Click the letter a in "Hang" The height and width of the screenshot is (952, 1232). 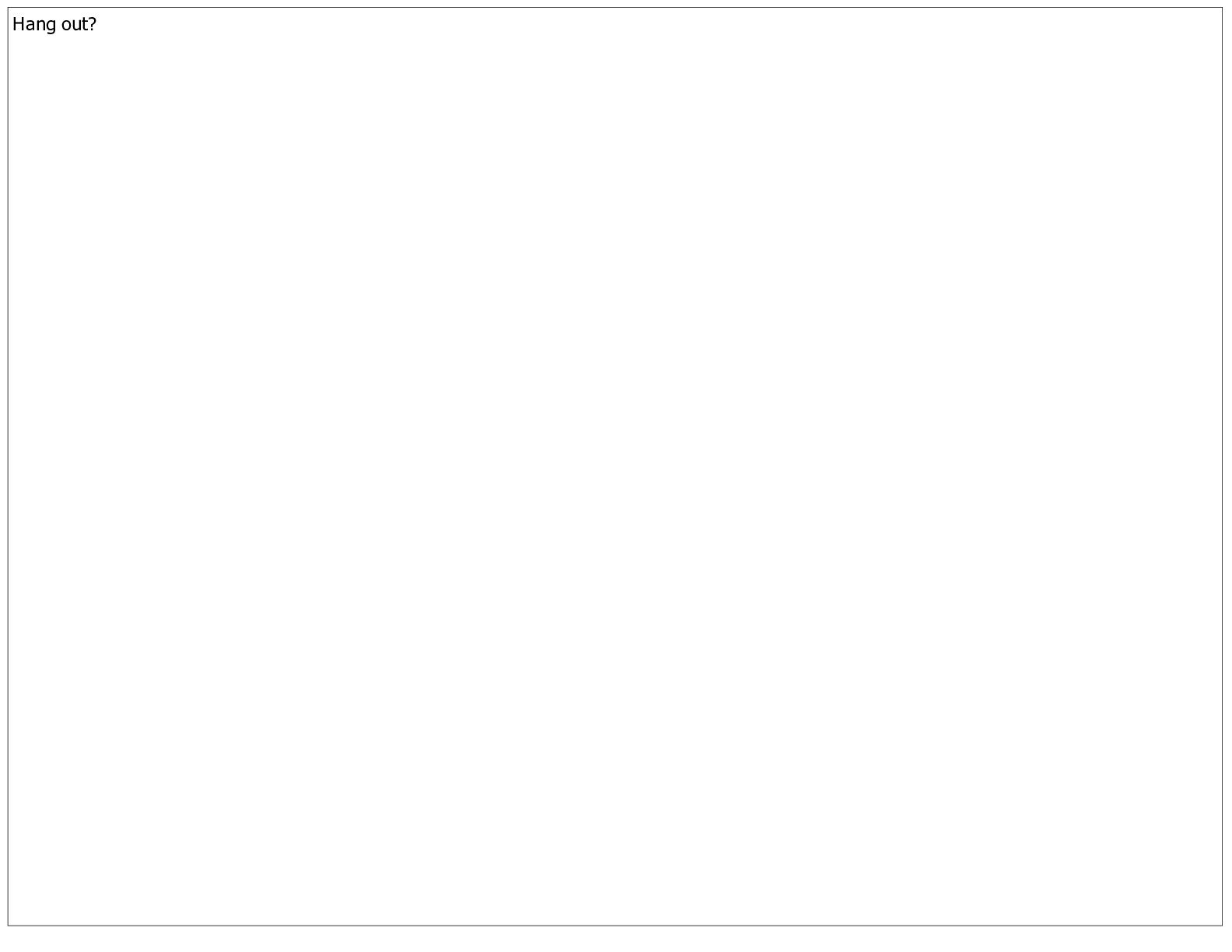tap(30, 26)
